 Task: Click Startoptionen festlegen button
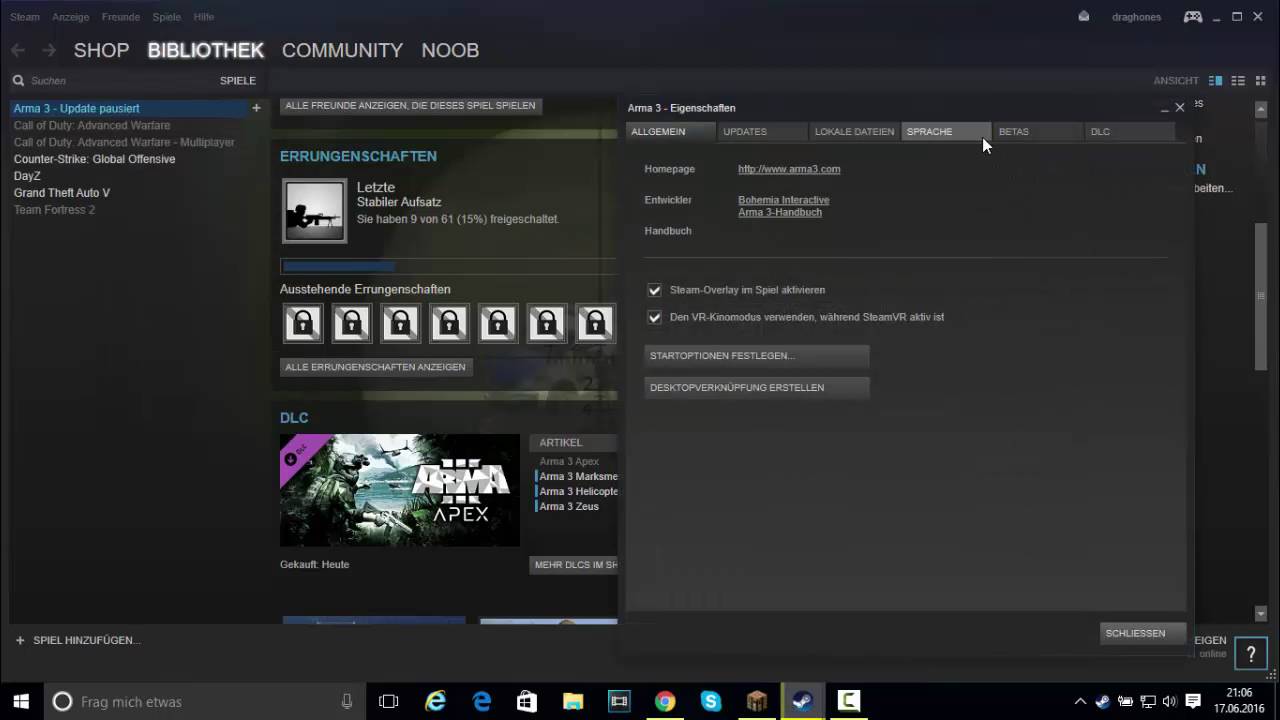pos(757,356)
